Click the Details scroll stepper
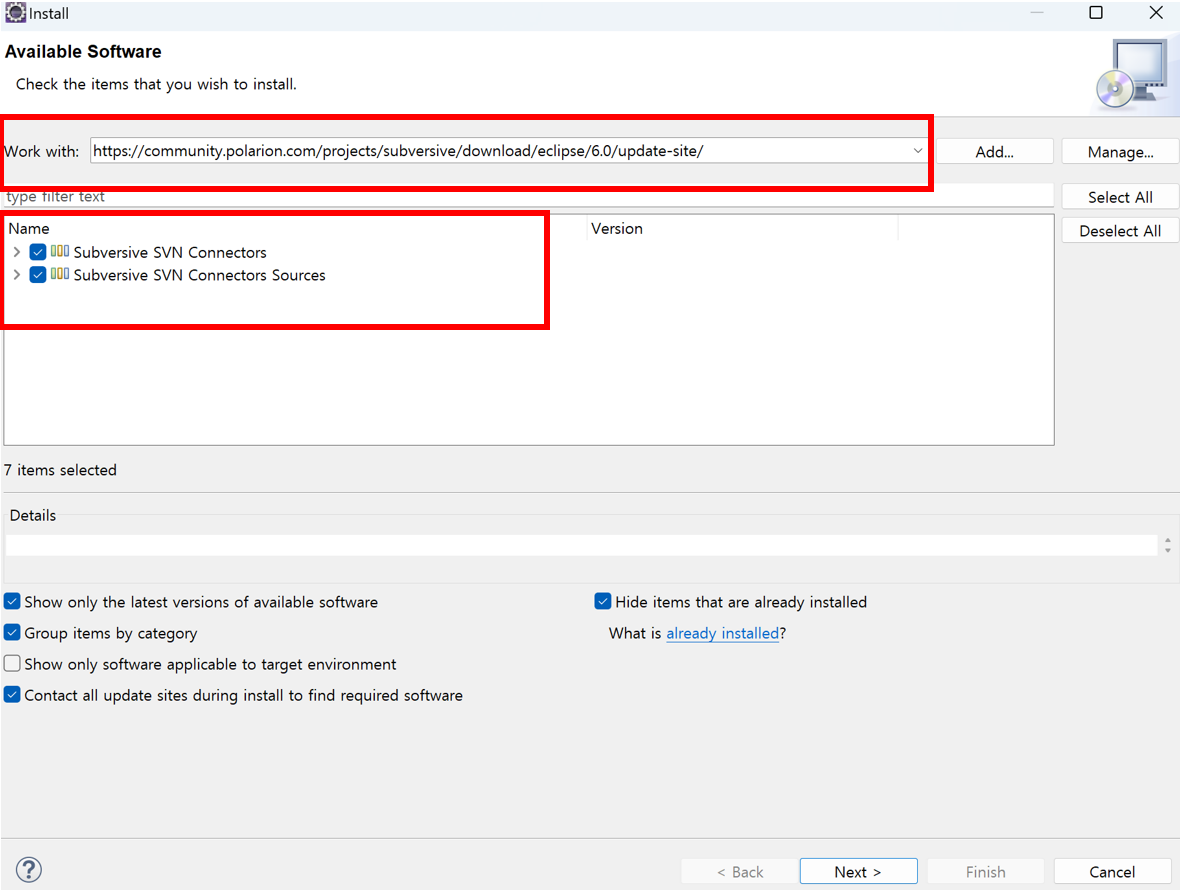The width and height of the screenshot is (1180, 890). (1167, 545)
